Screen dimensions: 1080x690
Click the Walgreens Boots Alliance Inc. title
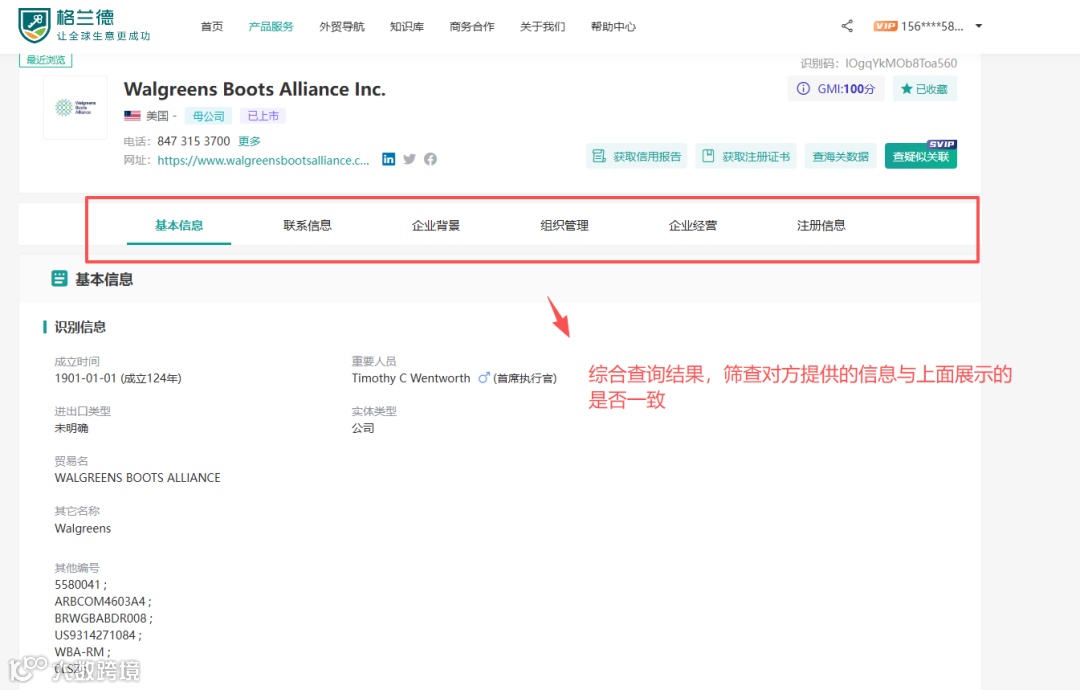click(255, 90)
